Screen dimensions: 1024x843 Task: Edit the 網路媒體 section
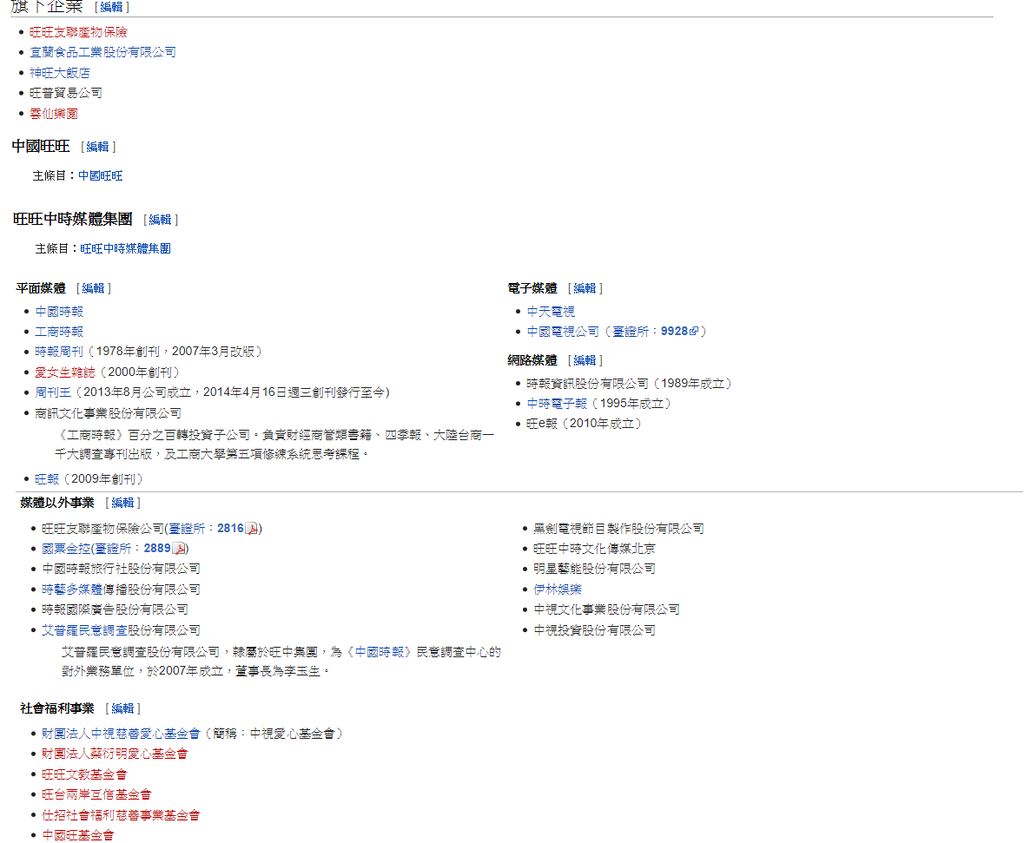585,360
